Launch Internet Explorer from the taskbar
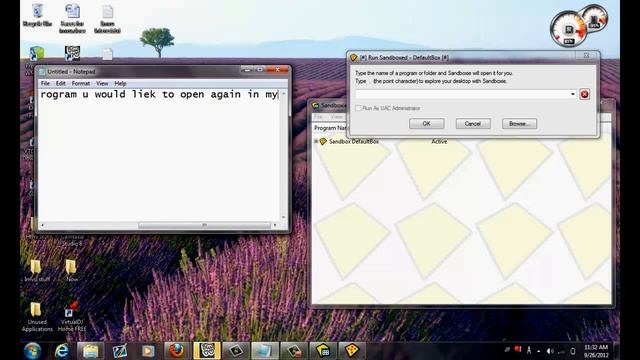 pos(62,351)
